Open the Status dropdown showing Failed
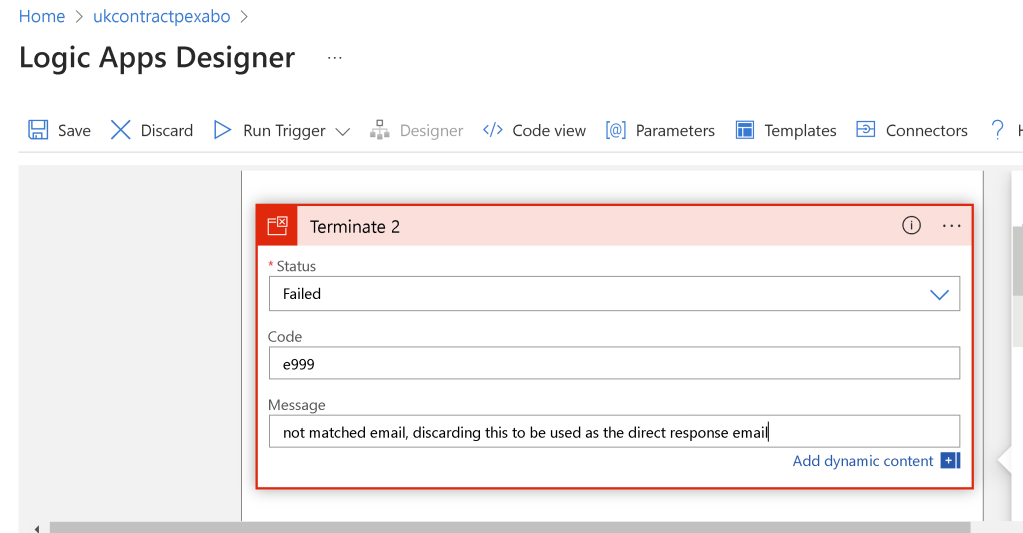This screenshot has width=1023, height=533. point(614,294)
